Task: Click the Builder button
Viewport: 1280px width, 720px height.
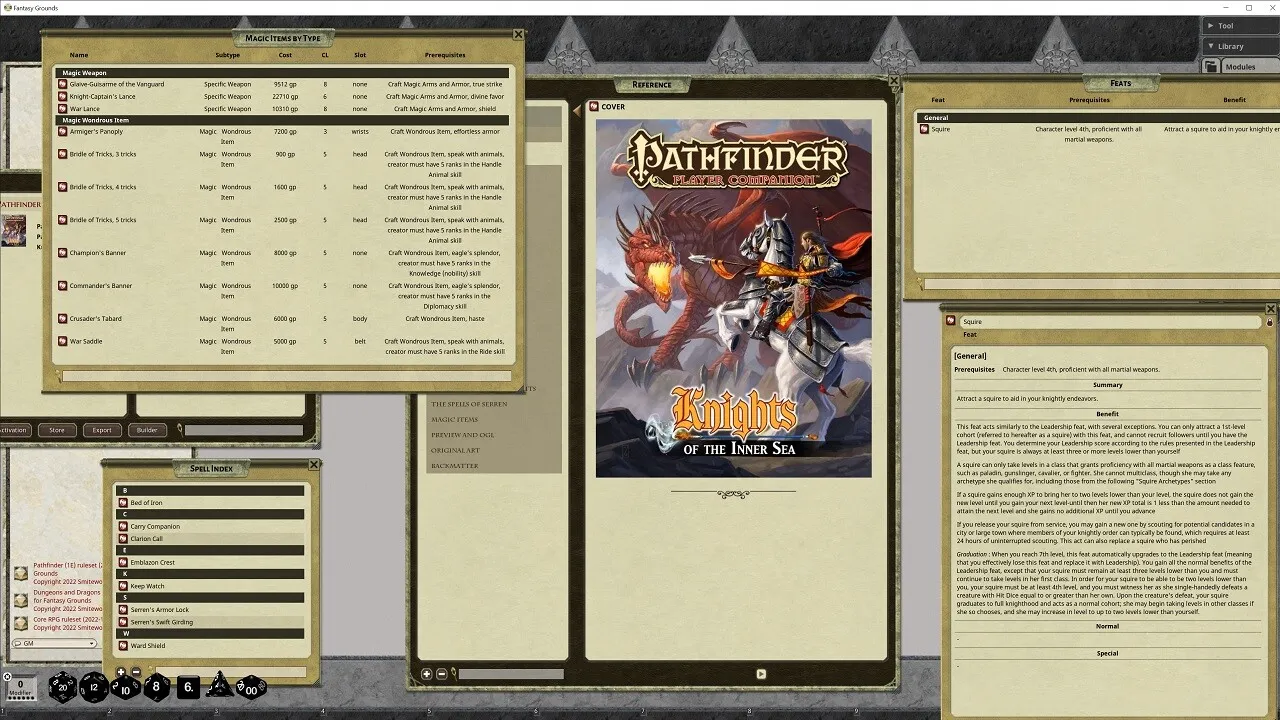Action: coord(147,430)
